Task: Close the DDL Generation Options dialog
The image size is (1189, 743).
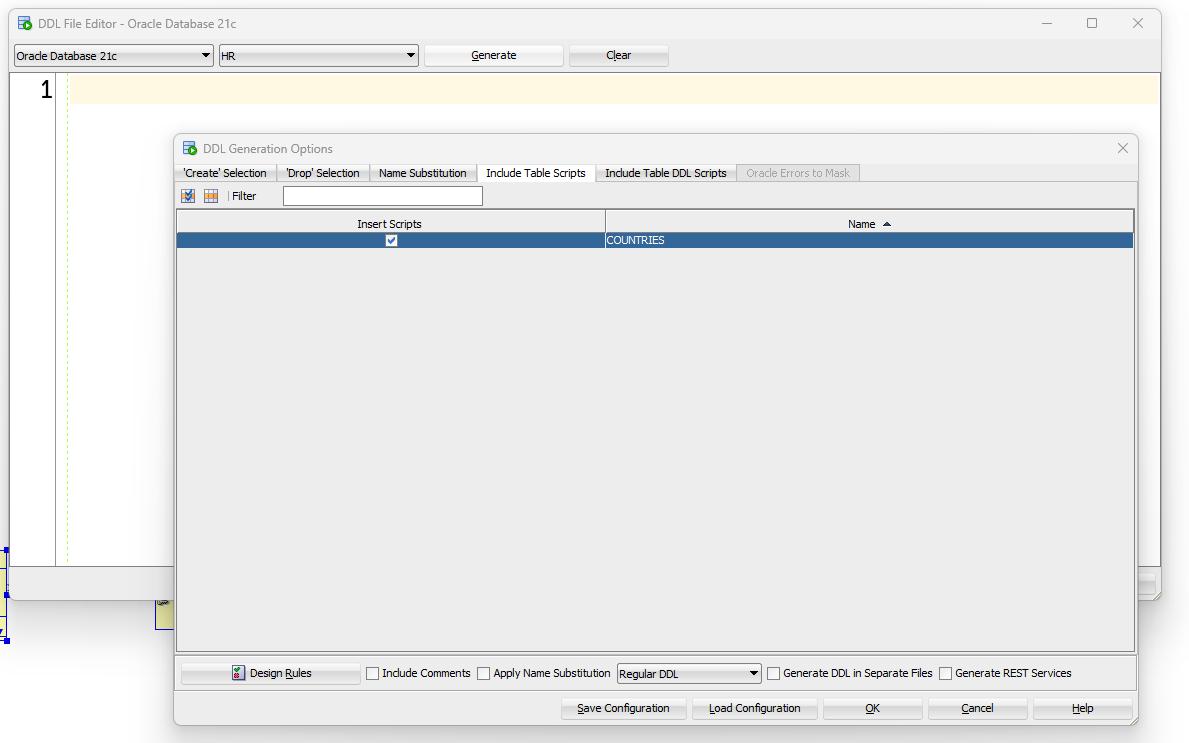Action: tap(1123, 149)
